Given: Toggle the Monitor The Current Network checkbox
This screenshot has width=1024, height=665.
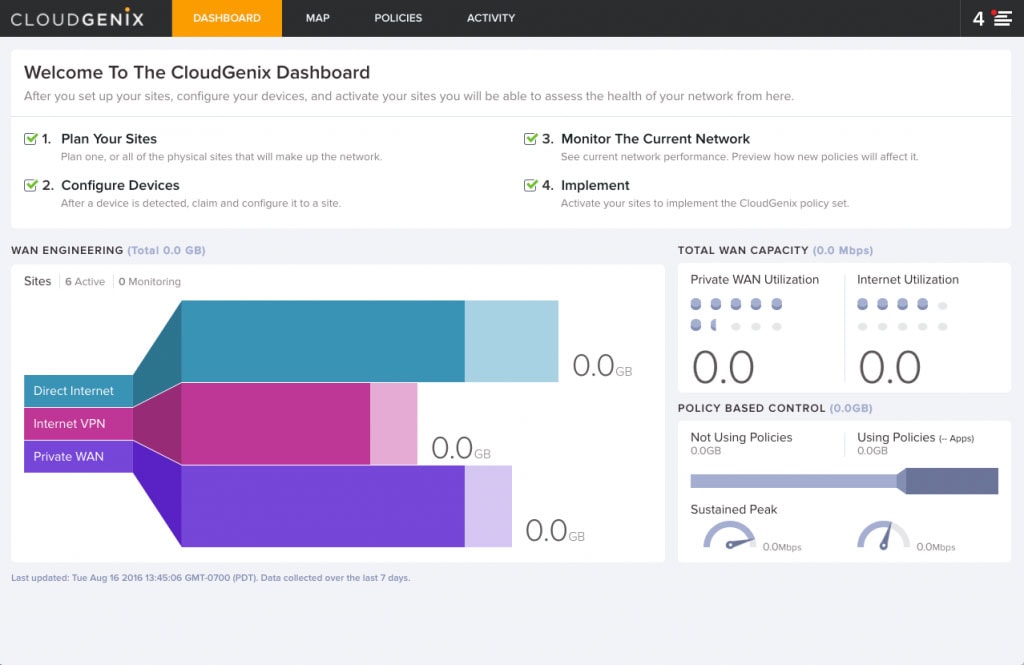Looking at the screenshot, I should 531,139.
